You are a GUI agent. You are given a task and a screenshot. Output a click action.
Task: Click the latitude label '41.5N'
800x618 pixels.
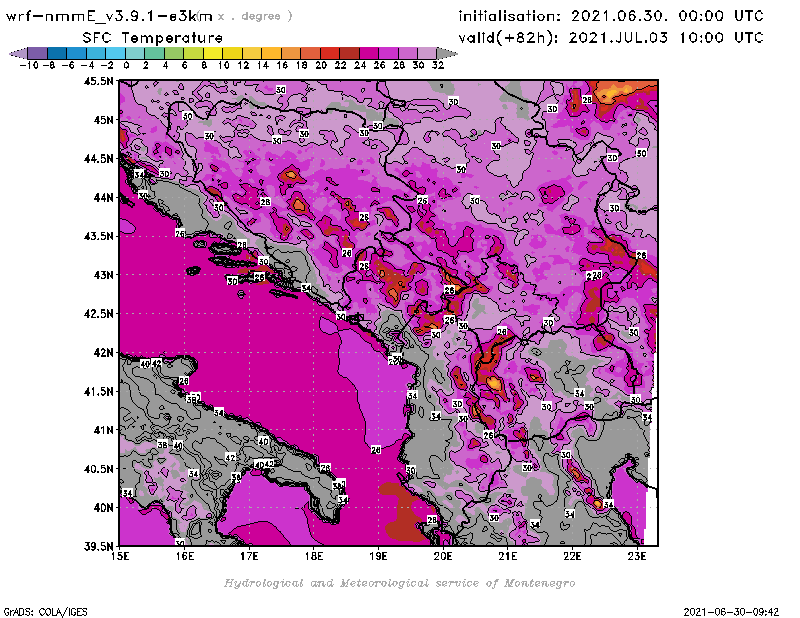coord(99,391)
